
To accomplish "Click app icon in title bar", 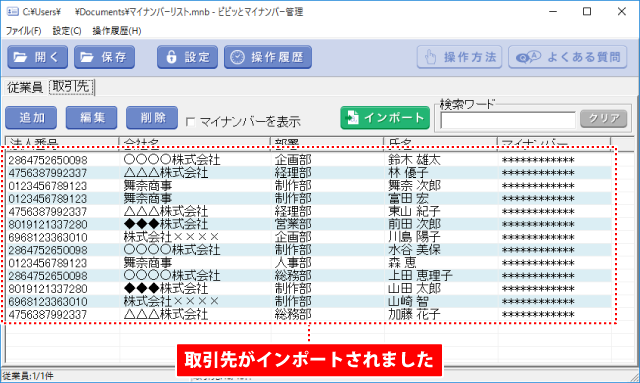I will point(13,11).
